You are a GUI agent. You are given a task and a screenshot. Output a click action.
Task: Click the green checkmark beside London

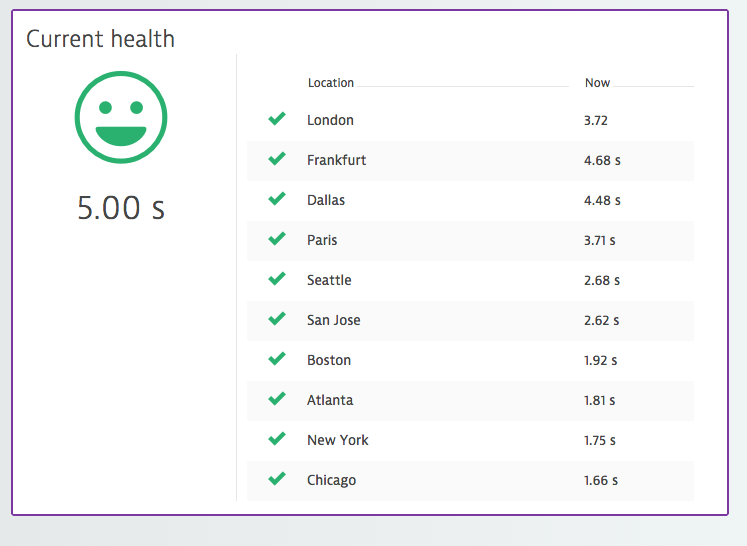click(x=277, y=118)
